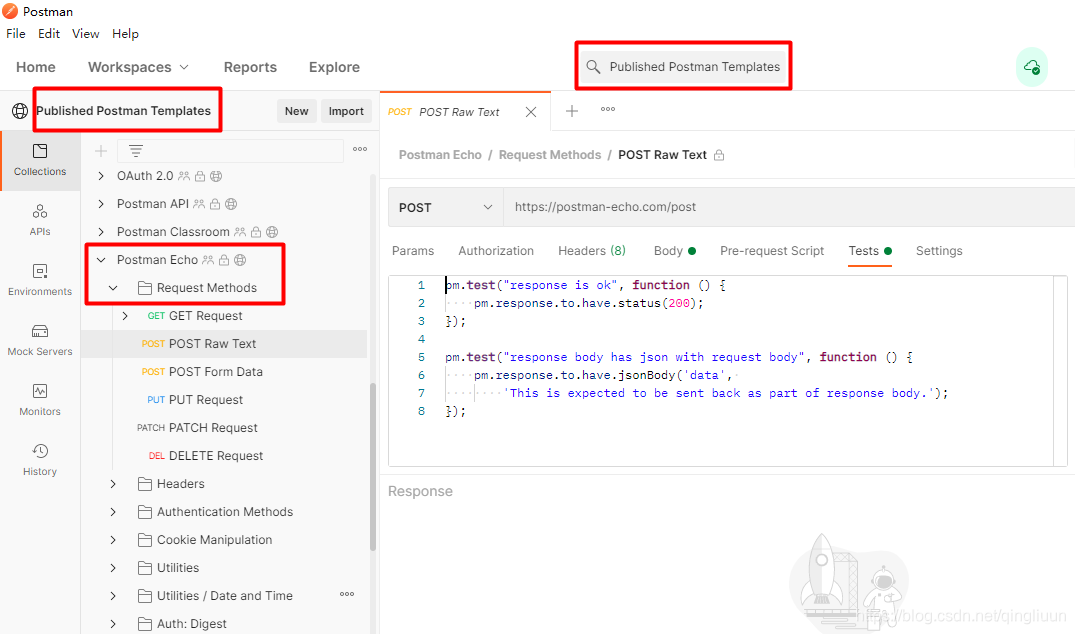Open the Environments sidebar panel
Screen dimensions: 1075x634
pos(40,280)
